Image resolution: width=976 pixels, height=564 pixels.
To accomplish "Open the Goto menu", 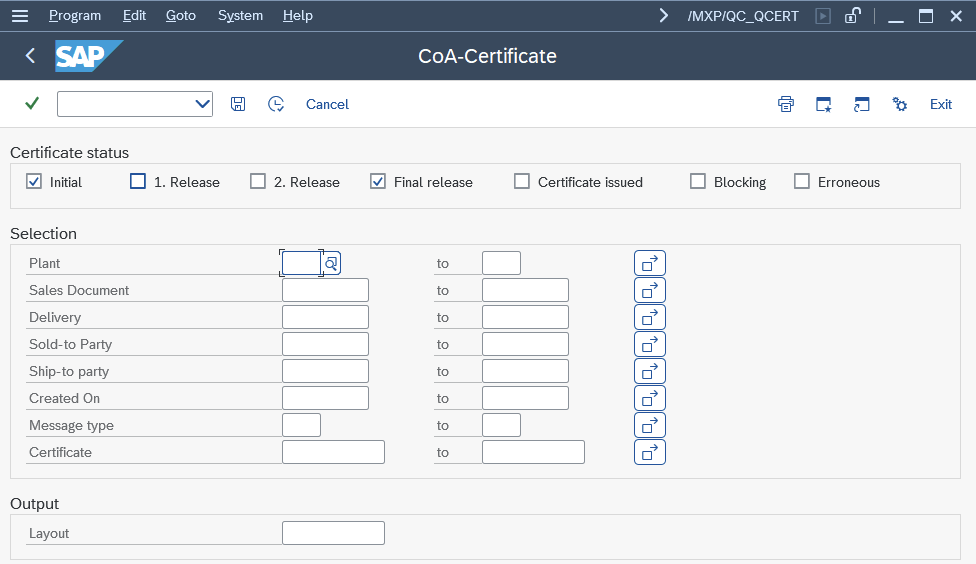I will 181,16.
